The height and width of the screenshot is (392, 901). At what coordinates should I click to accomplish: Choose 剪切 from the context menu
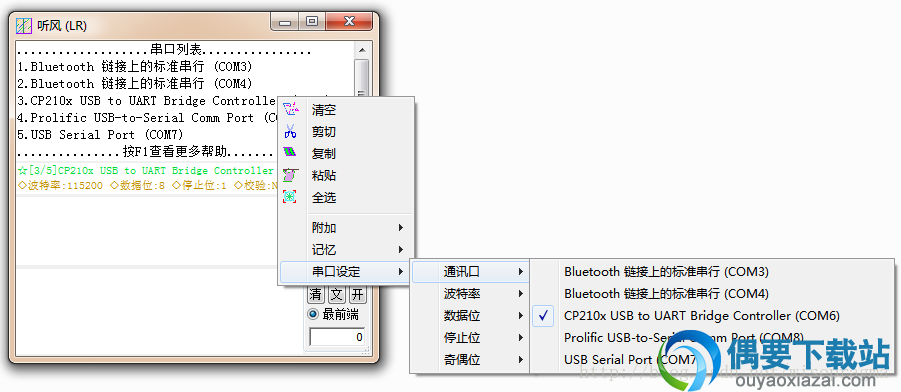[x=346, y=132]
